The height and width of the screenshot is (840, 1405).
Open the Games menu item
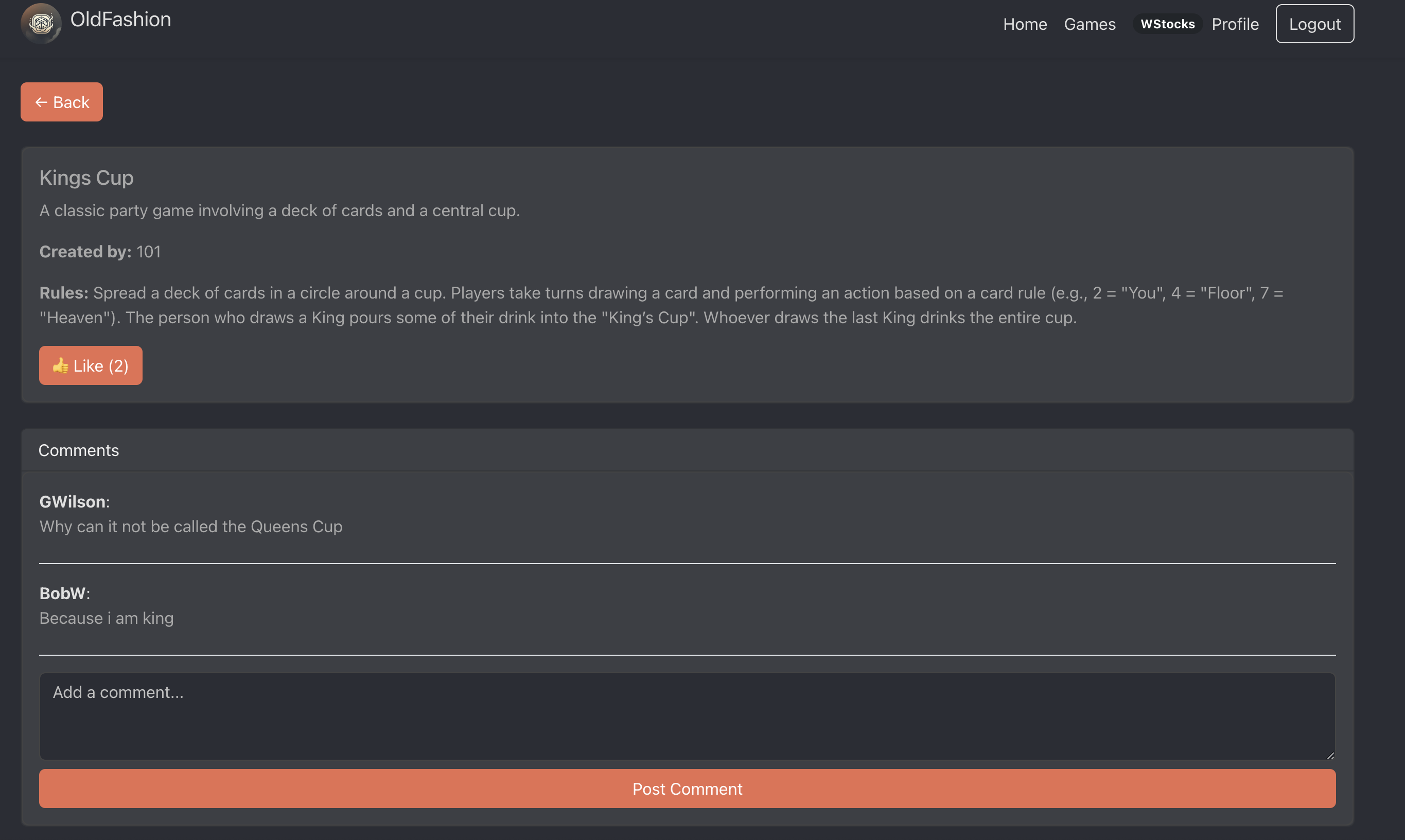point(1090,24)
